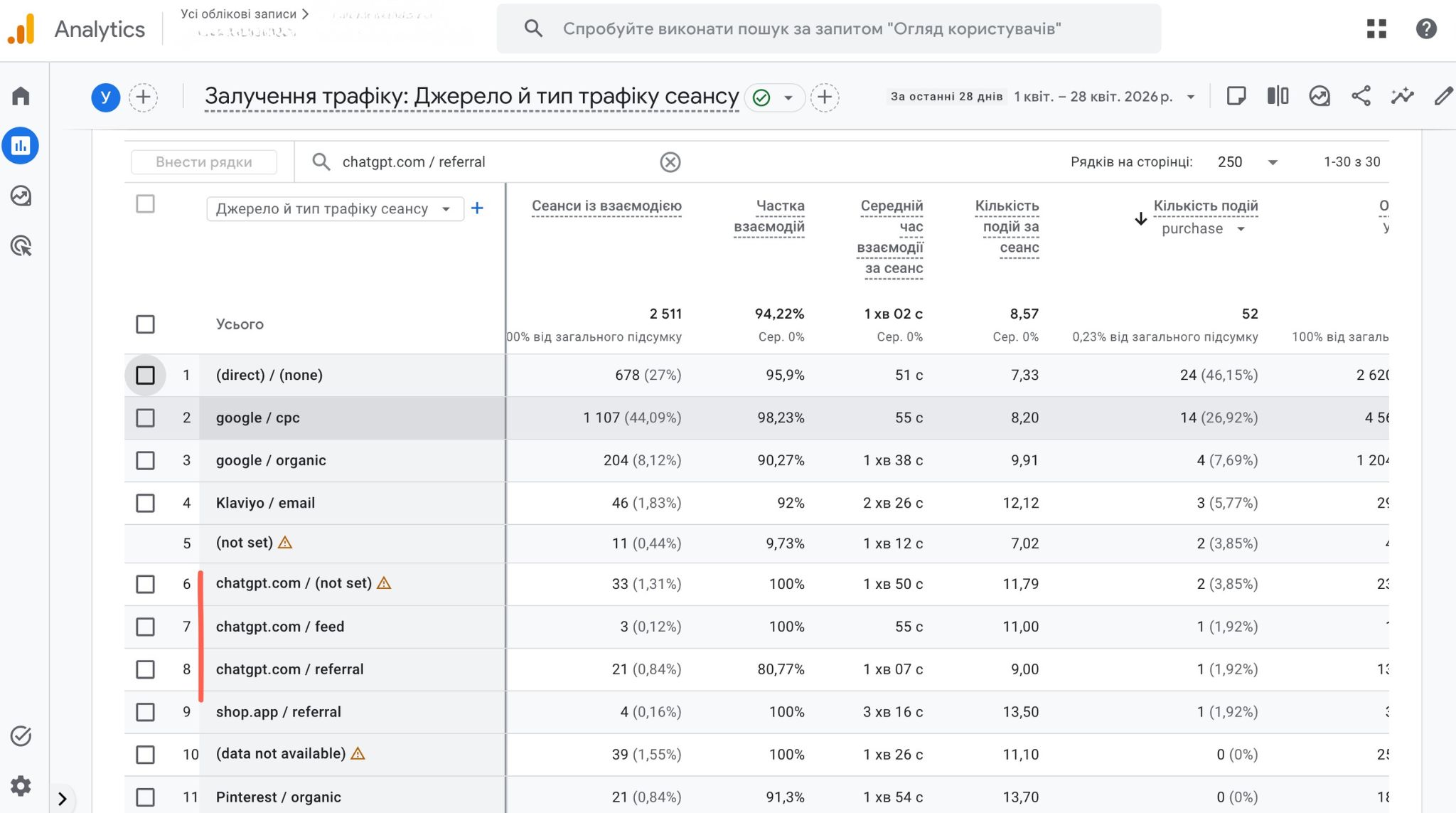The height and width of the screenshot is (813, 1456).
Task: Click warning icon next to (not set)
Action: coord(285,543)
